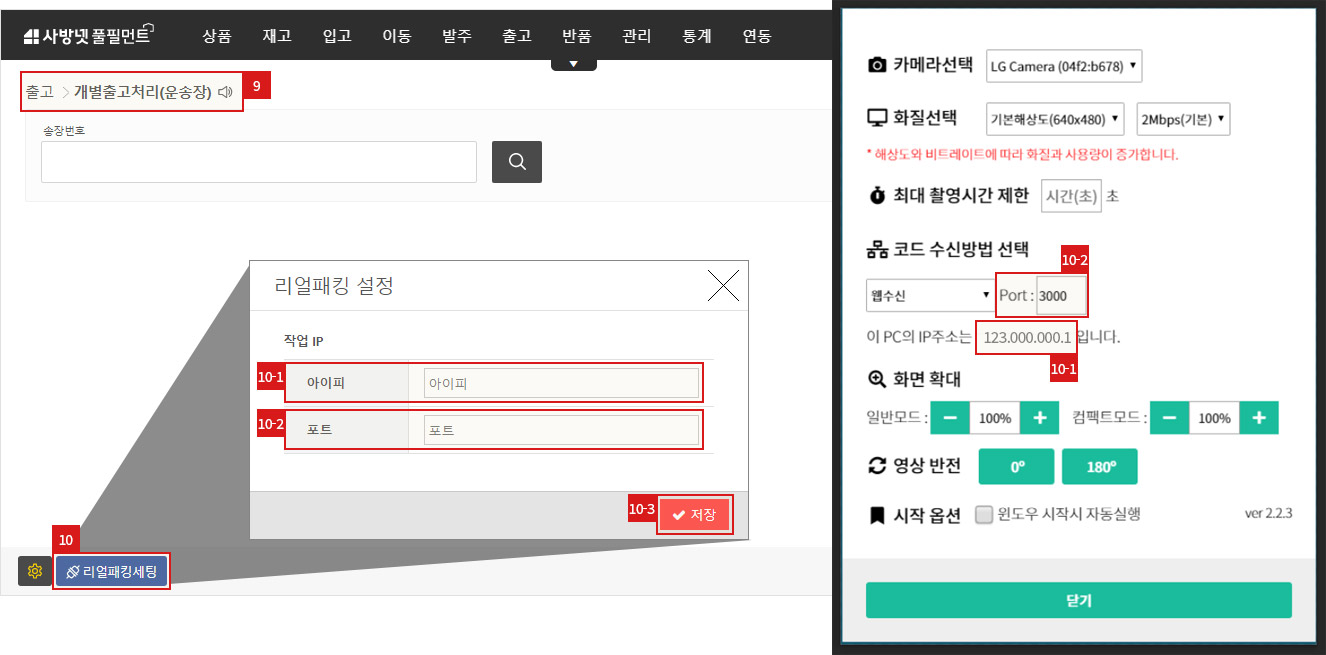The width and height of the screenshot is (1326, 655).
Task: Open the 웹수신 reception method dropdown
Action: point(930,295)
